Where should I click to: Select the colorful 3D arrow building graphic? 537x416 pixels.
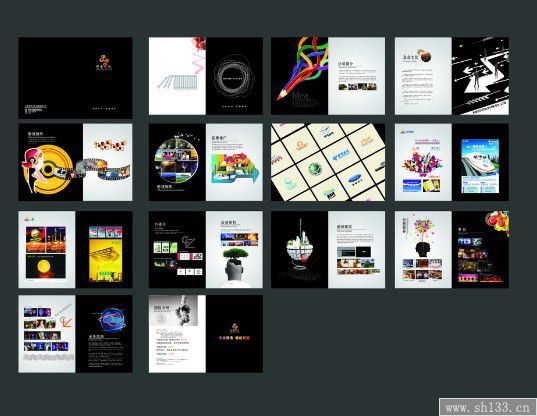(235, 168)
